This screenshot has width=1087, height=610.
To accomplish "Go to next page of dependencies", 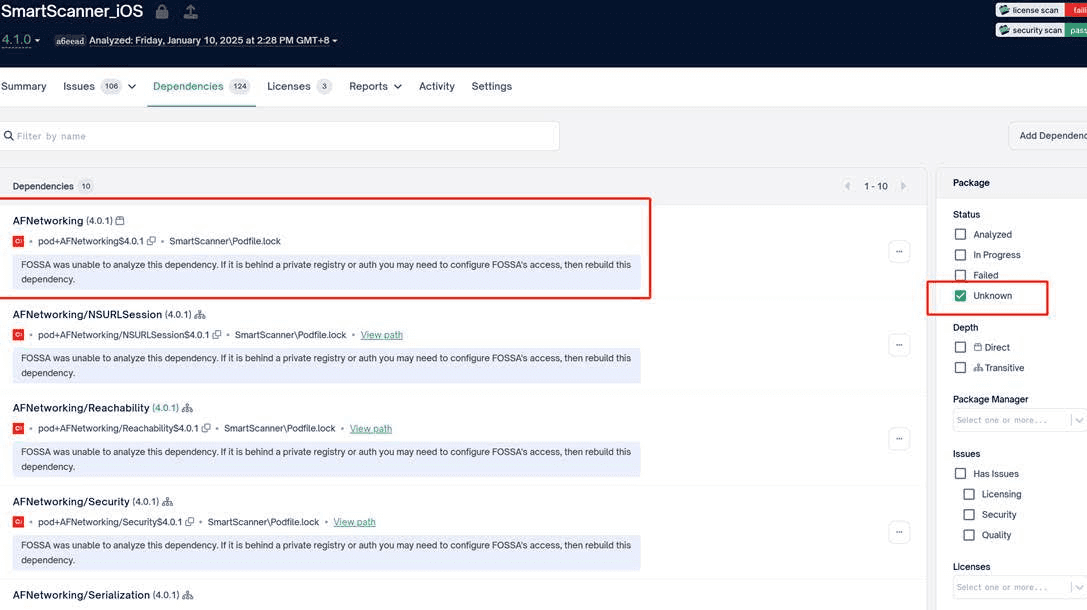I will point(903,186).
